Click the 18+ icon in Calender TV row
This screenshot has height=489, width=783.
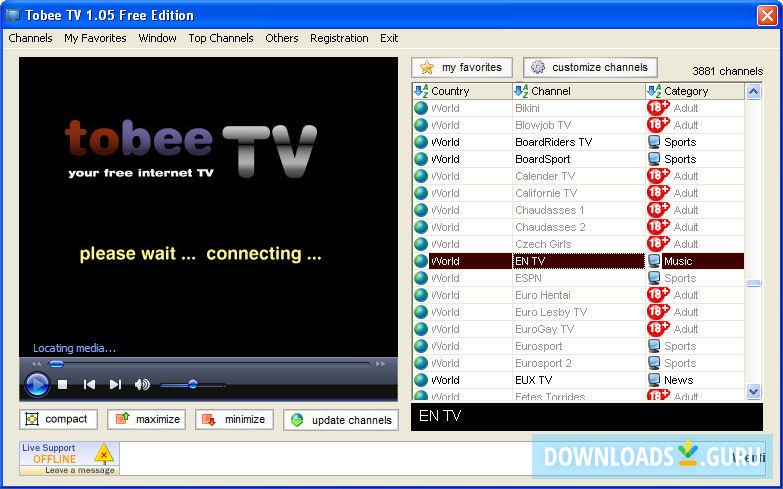pos(658,175)
